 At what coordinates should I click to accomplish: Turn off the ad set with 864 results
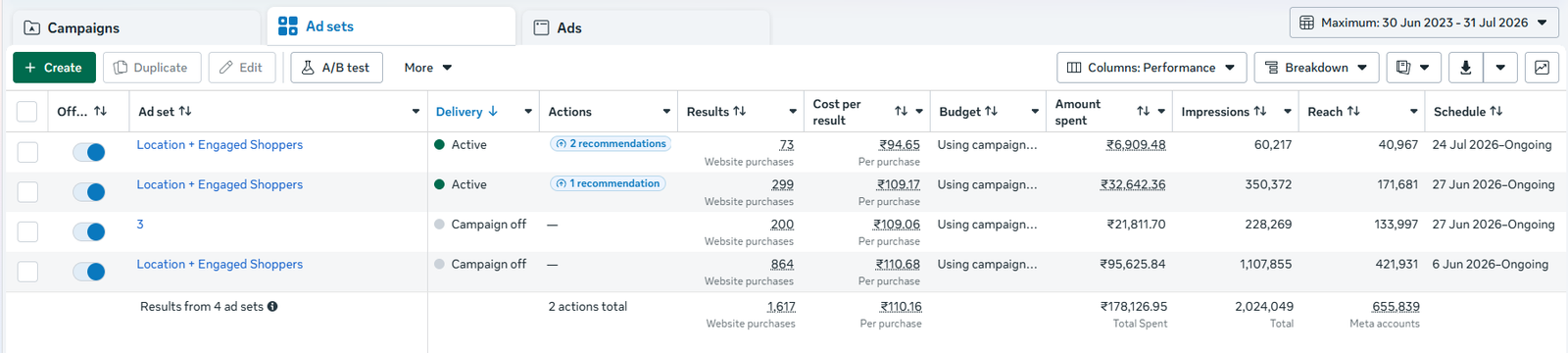coord(89,272)
